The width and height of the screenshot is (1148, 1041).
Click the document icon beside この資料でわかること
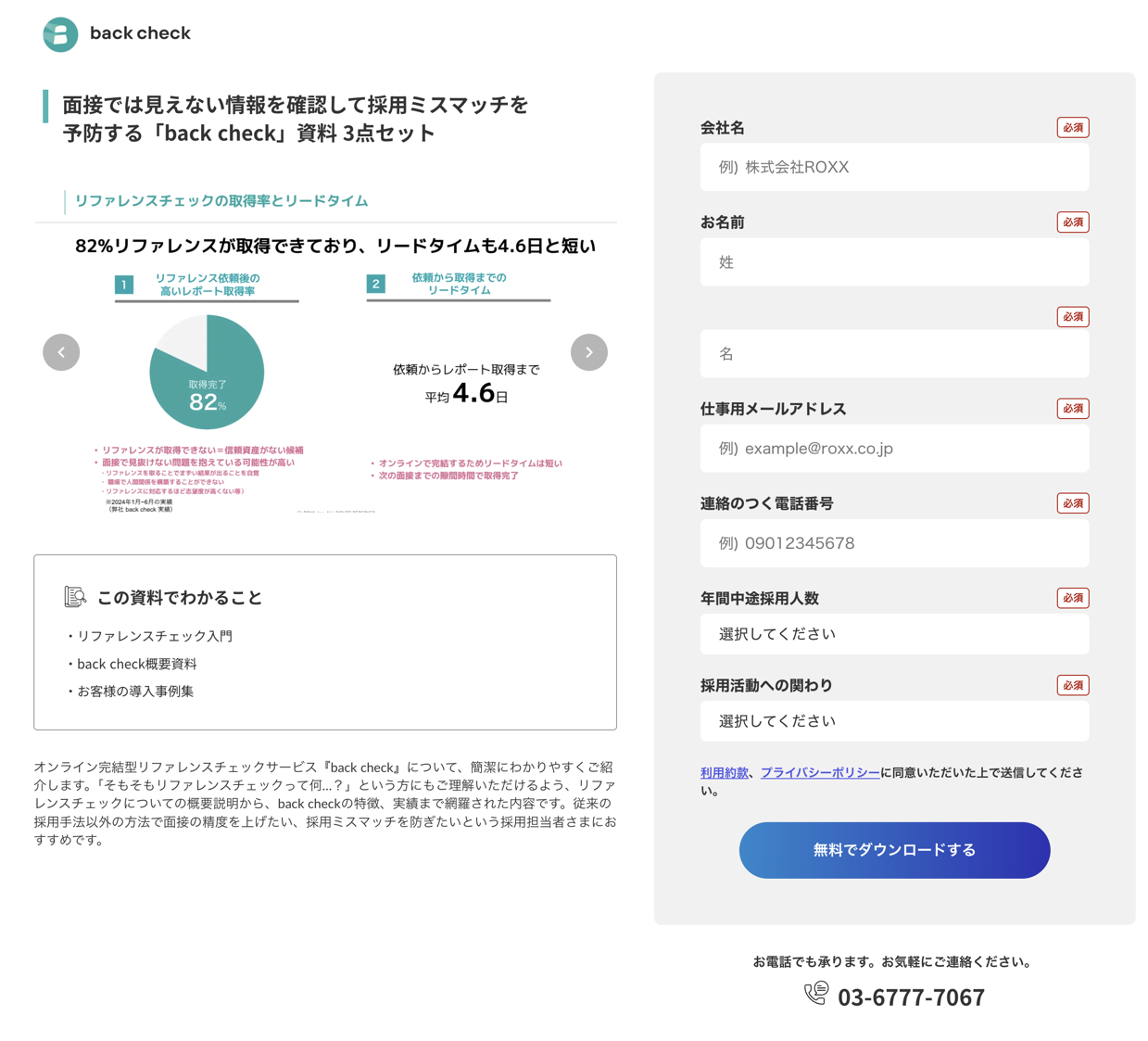tap(75, 597)
